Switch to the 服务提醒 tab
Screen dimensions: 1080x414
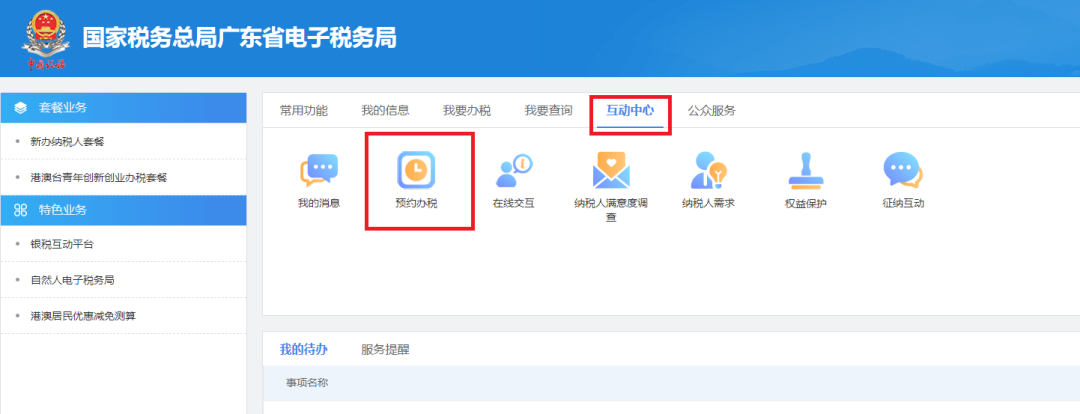click(x=385, y=349)
